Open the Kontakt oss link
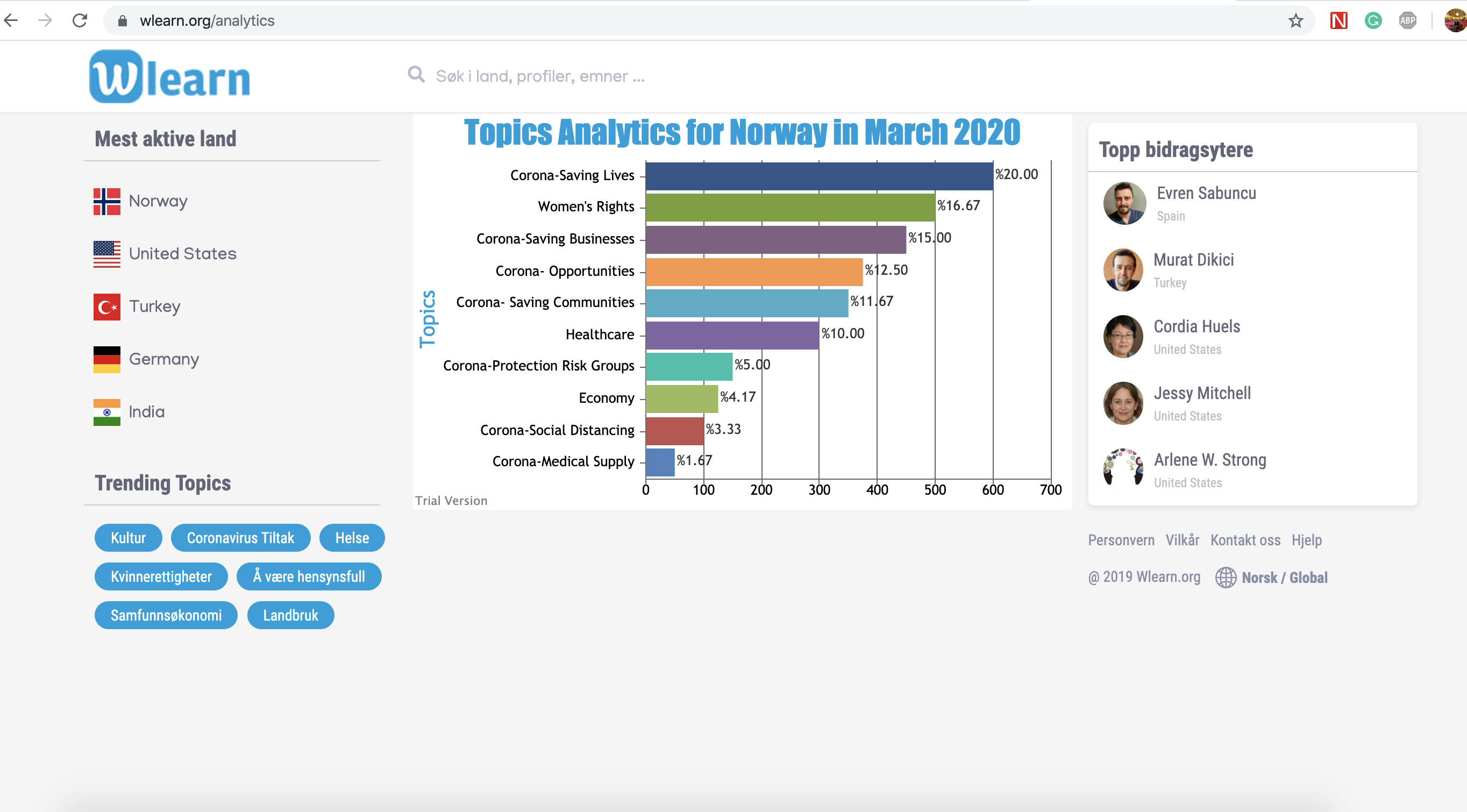Screen dimensions: 1467x812 pos(1245,540)
